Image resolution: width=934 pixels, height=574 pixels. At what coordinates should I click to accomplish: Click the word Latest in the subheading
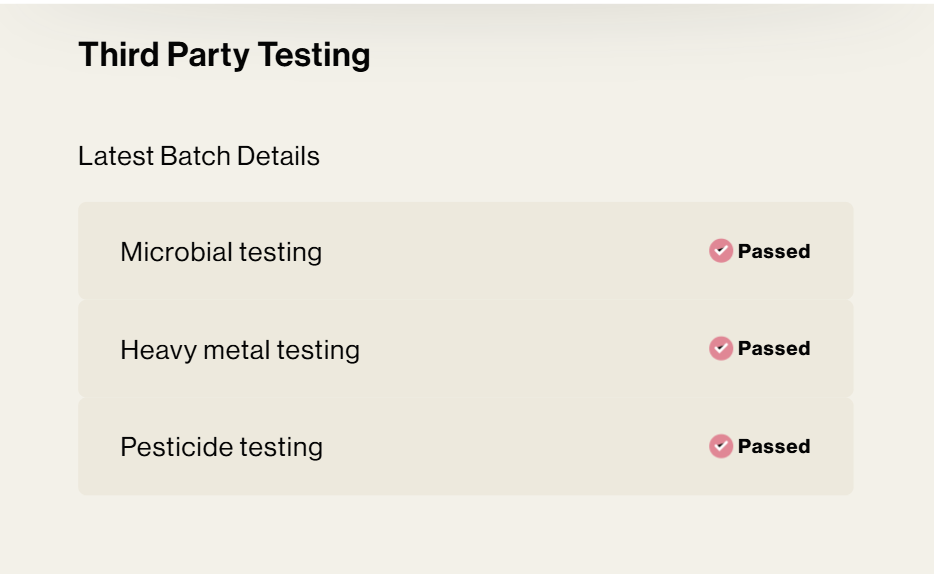tap(116, 156)
